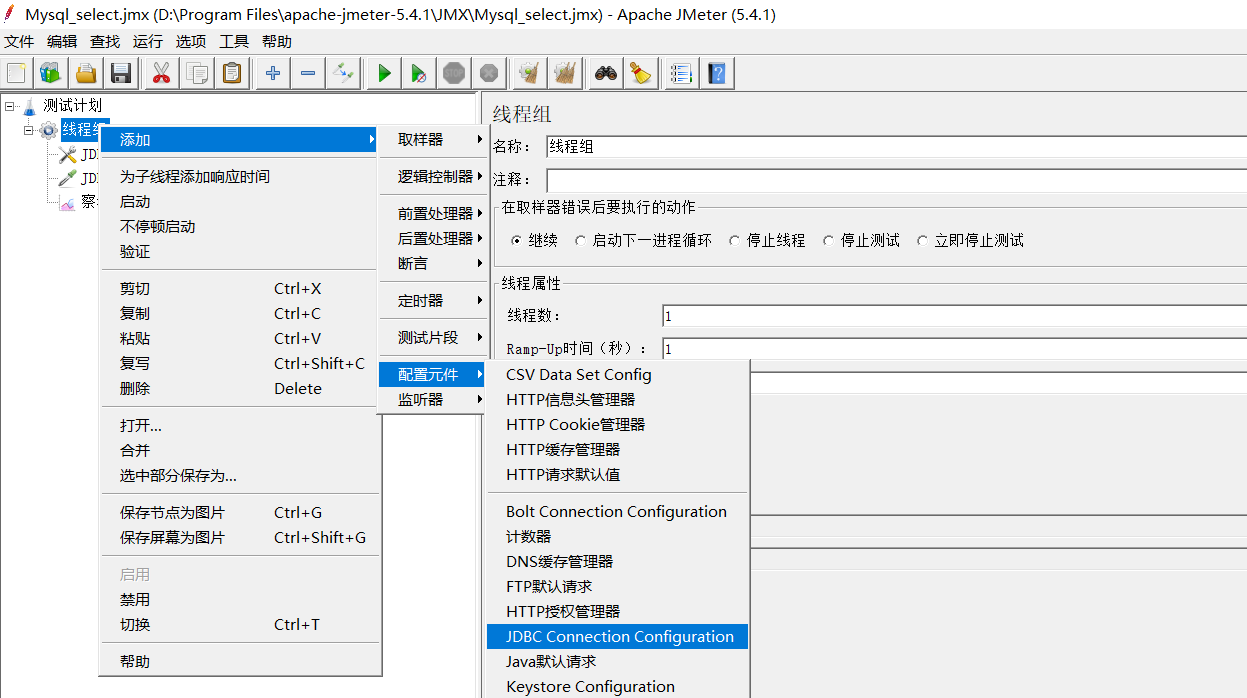Clear all results with the broom icon
This screenshot has width=1247, height=698.
[639, 73]
